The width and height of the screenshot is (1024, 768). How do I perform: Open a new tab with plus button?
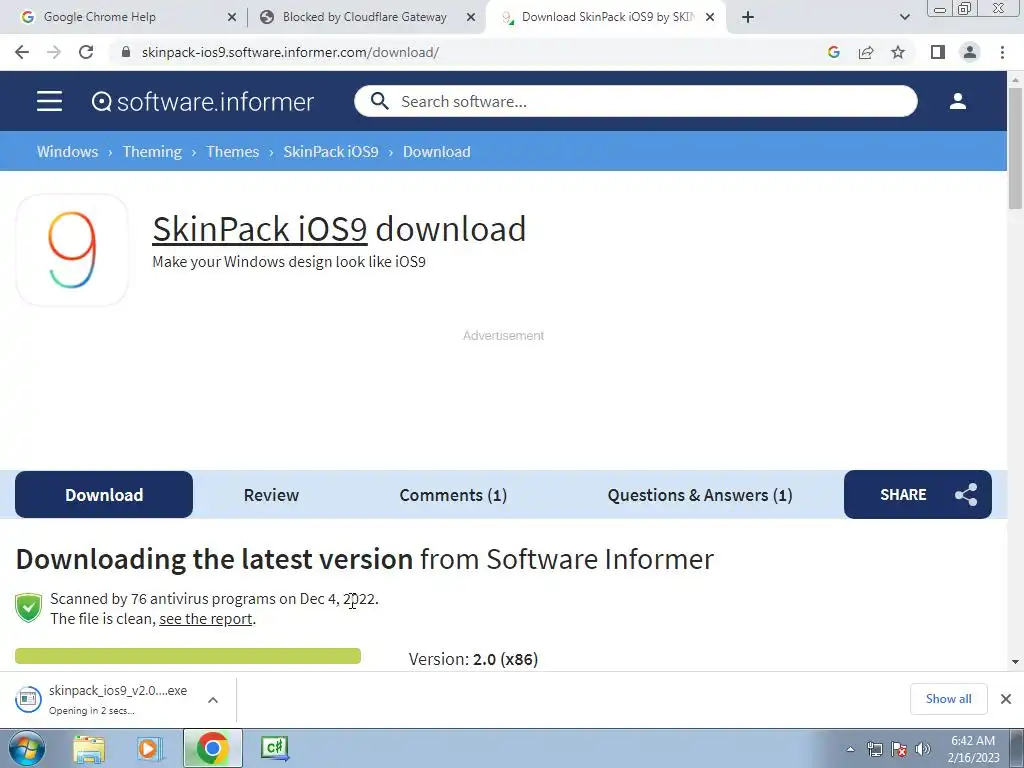pos(748,18)
